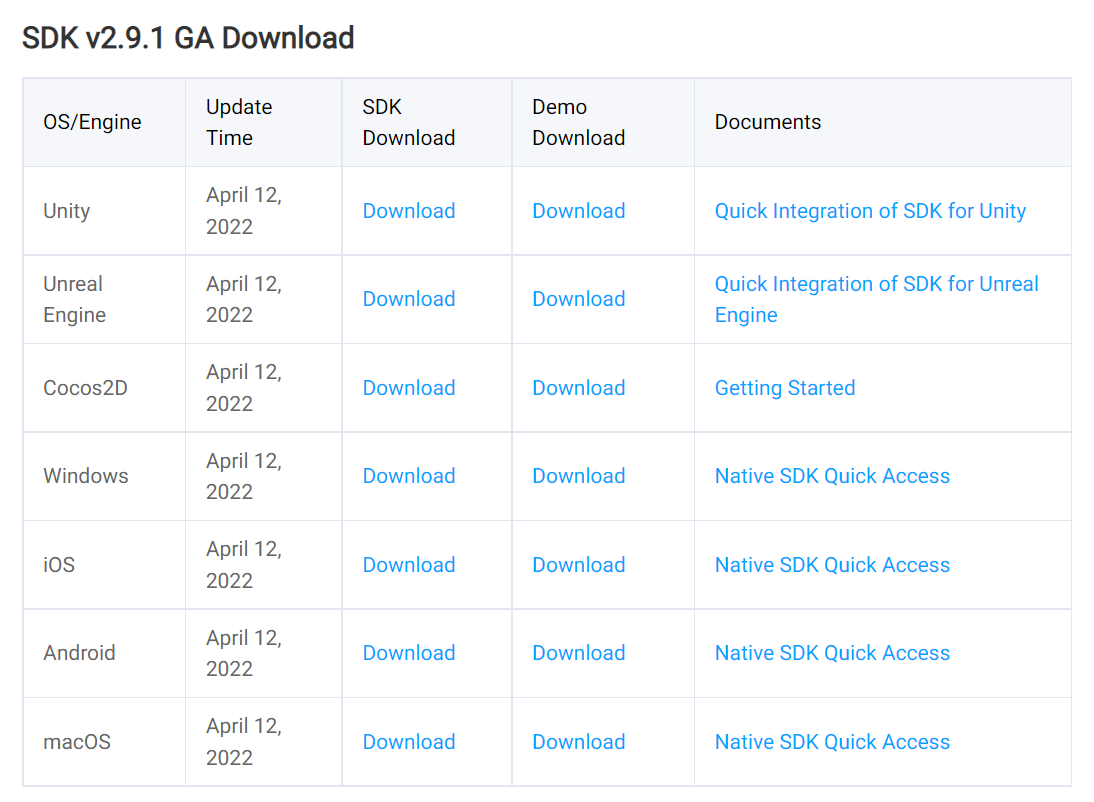Download the macOS SDK
This screenshot has width=1094, height=802.
(x=408, y=742)
